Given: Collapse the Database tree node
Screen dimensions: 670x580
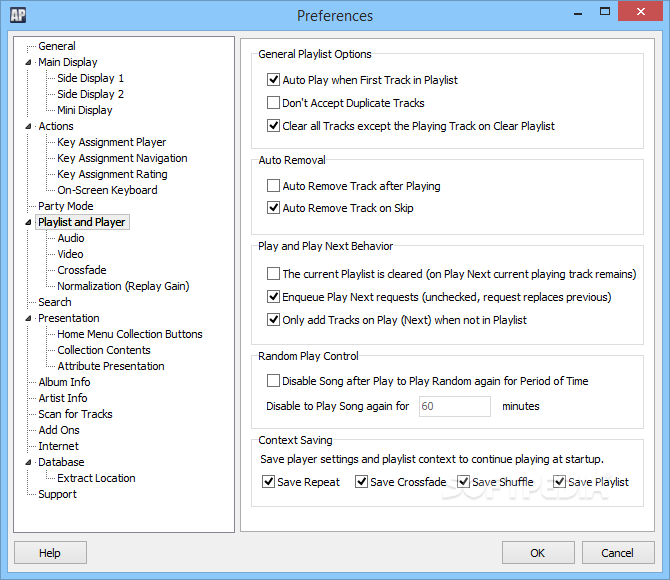Looking at the screenshot, I should coord(28,462).
